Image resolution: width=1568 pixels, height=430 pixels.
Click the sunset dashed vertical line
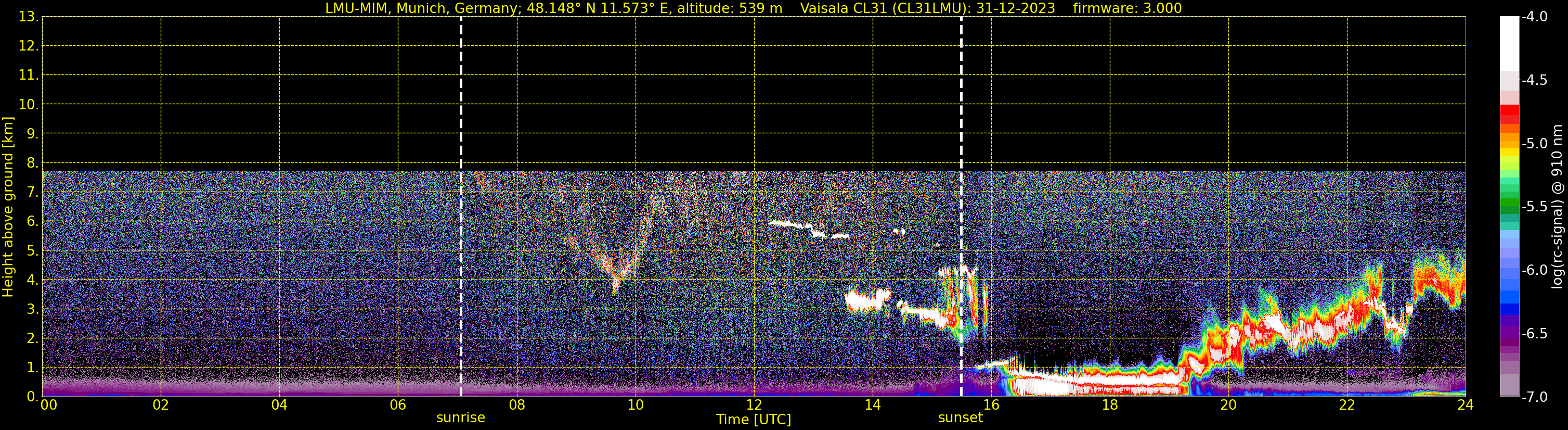pyautogui.click(x=961, y=207)
